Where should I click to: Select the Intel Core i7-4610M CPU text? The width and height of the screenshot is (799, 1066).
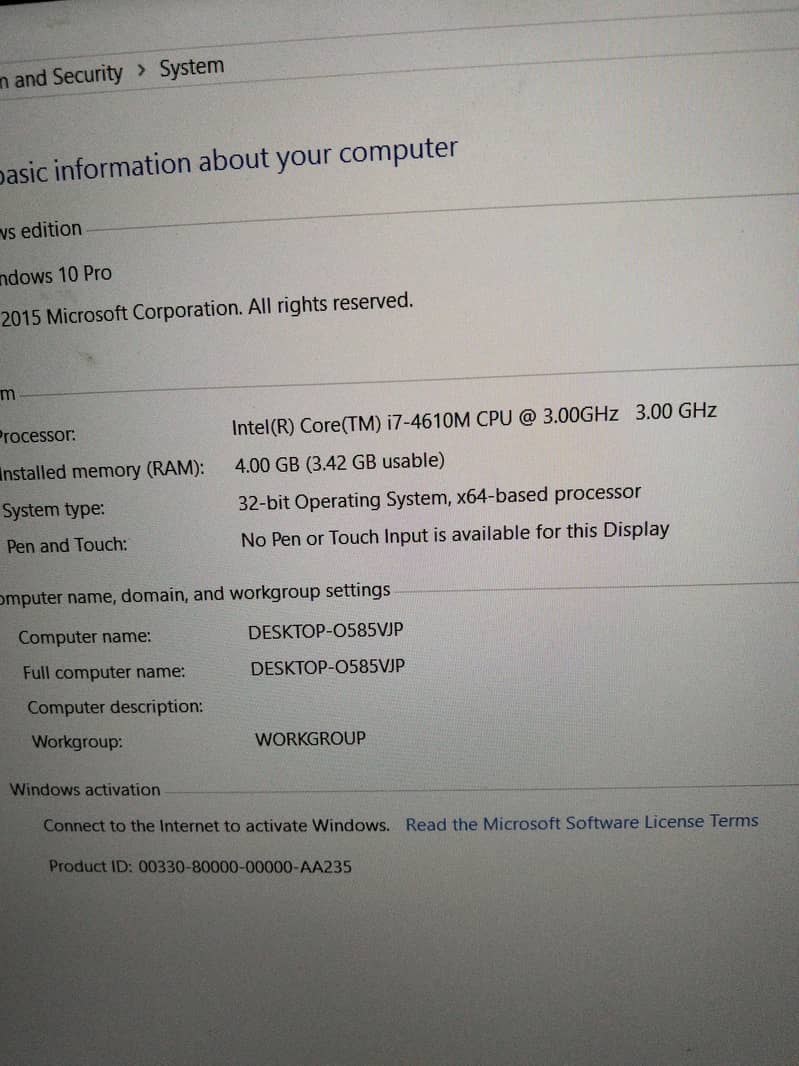425,421
